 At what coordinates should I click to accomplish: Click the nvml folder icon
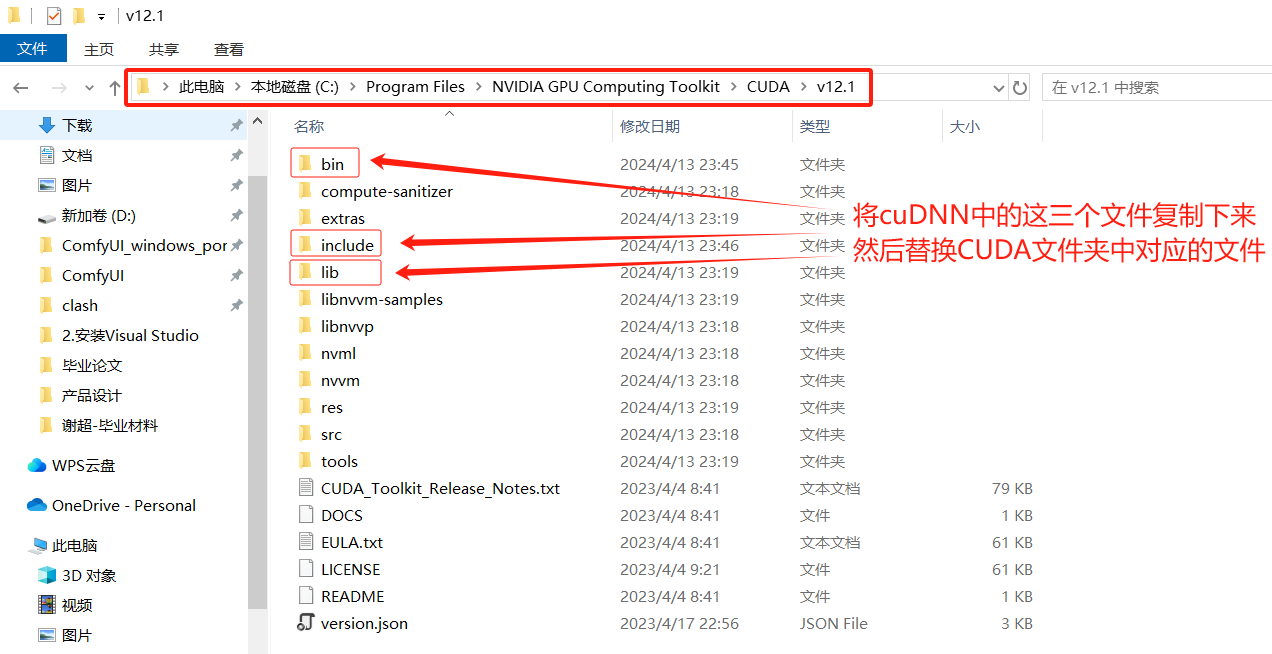305,353
